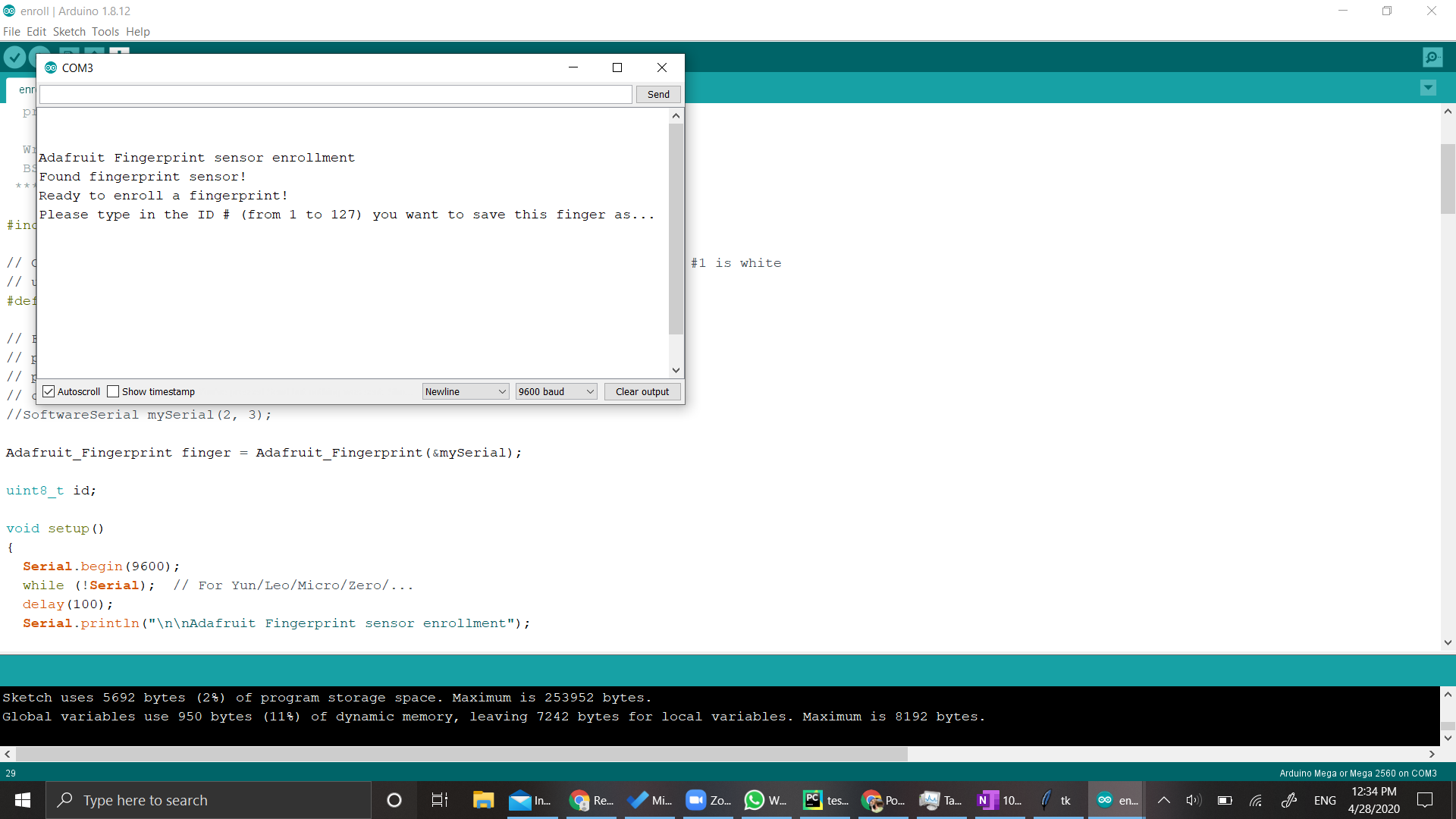This screenshot has width=1456, height=819.
Task: Open WhatsApp from the taskbar
Action: tap(764, 800)
